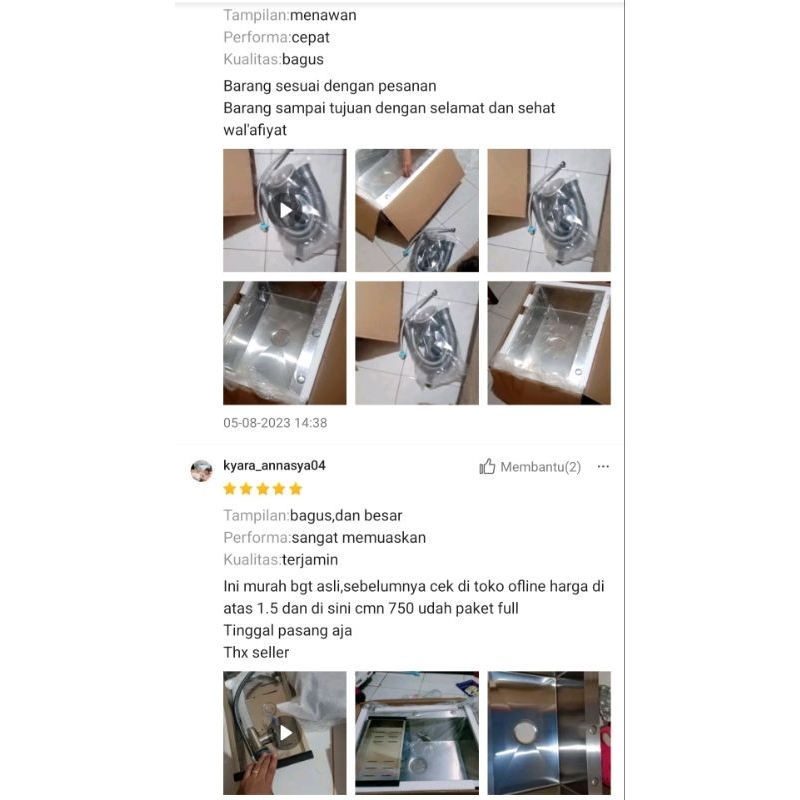Select the review timestamp 05-08-2023 14:38
The image size is (800, 800).
(275, 423)
